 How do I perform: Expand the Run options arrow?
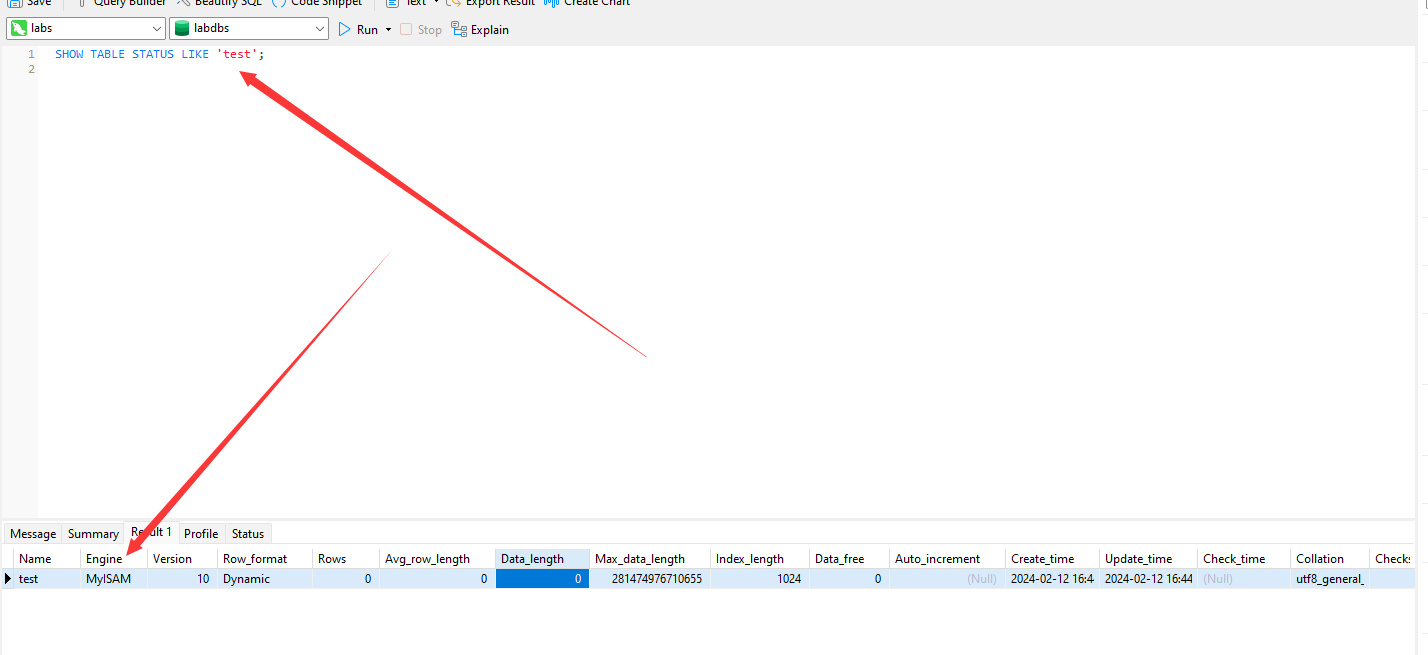(x=388, y=30)
